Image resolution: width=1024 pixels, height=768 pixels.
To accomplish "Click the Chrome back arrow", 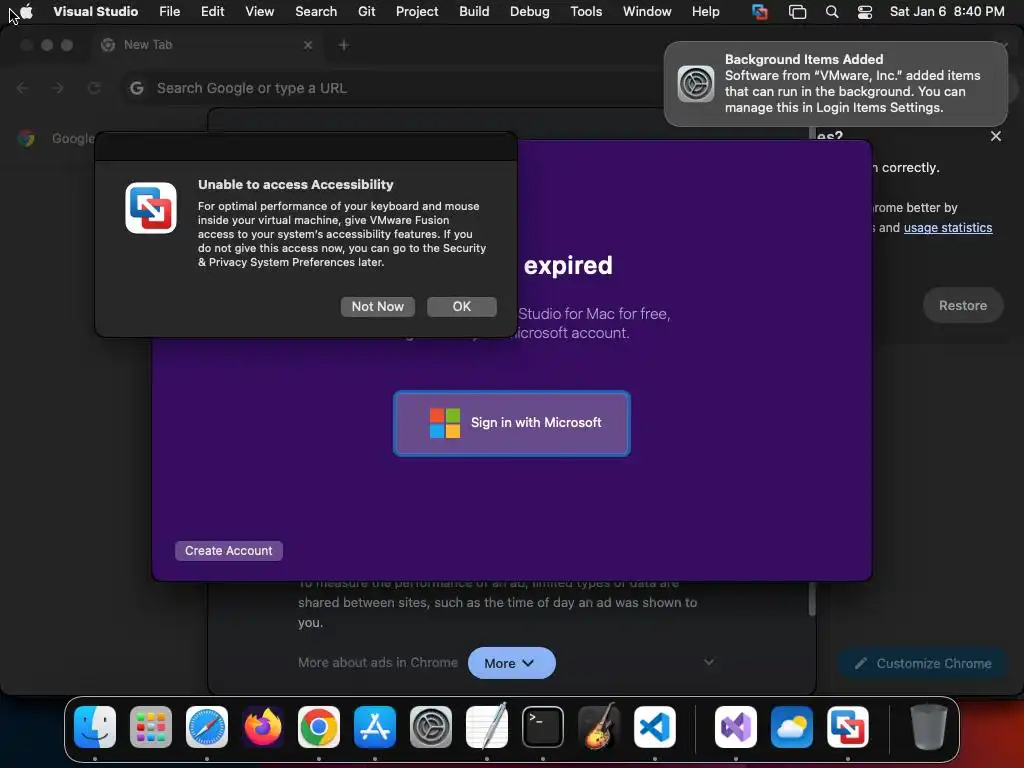I will tap(23, 88).
